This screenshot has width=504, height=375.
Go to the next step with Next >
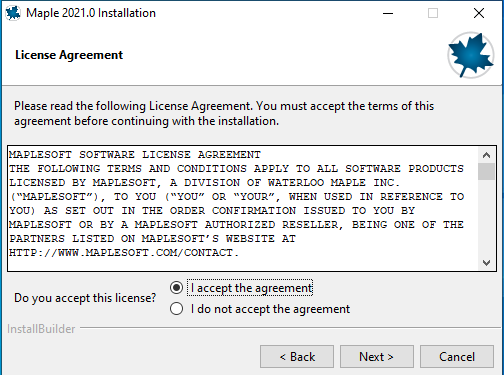coord(377,357)
